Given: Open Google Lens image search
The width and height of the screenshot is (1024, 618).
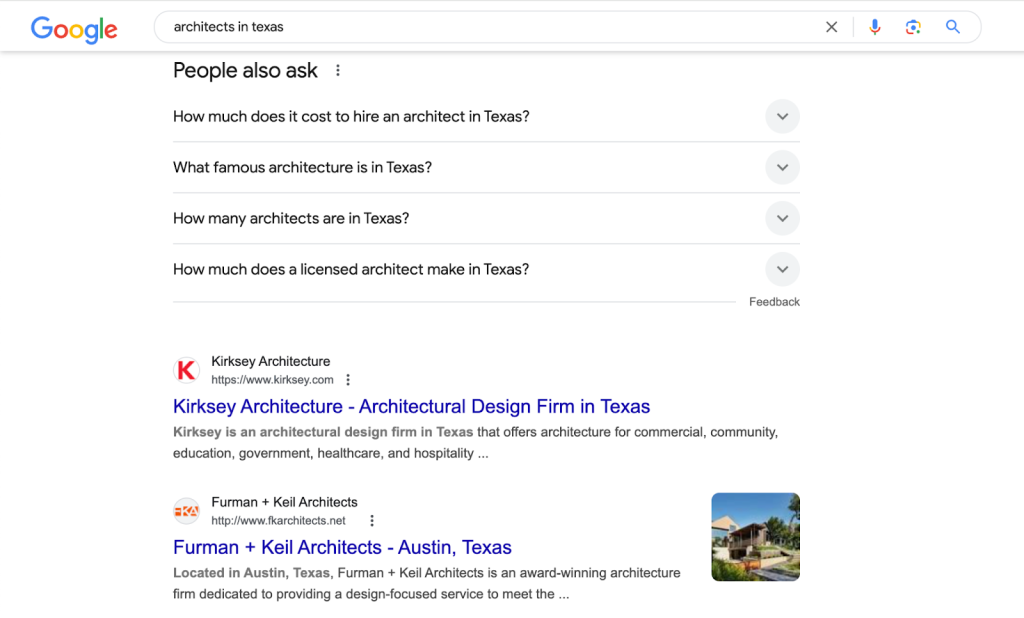Looking at the screenshot, I should [913, 27].
